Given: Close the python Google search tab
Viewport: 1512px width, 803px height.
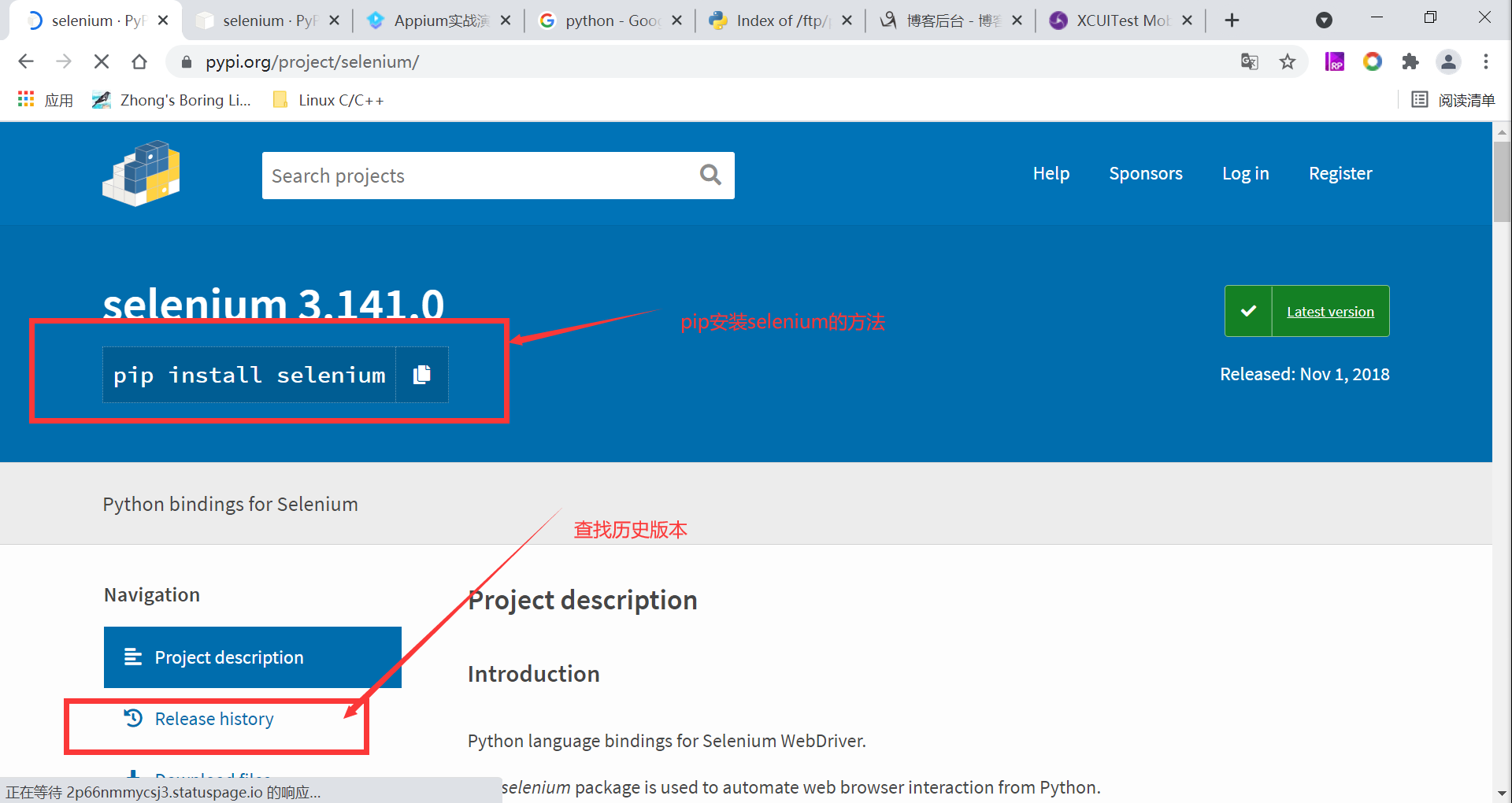Looking at the screenshot, I should [x=676, y=20].
